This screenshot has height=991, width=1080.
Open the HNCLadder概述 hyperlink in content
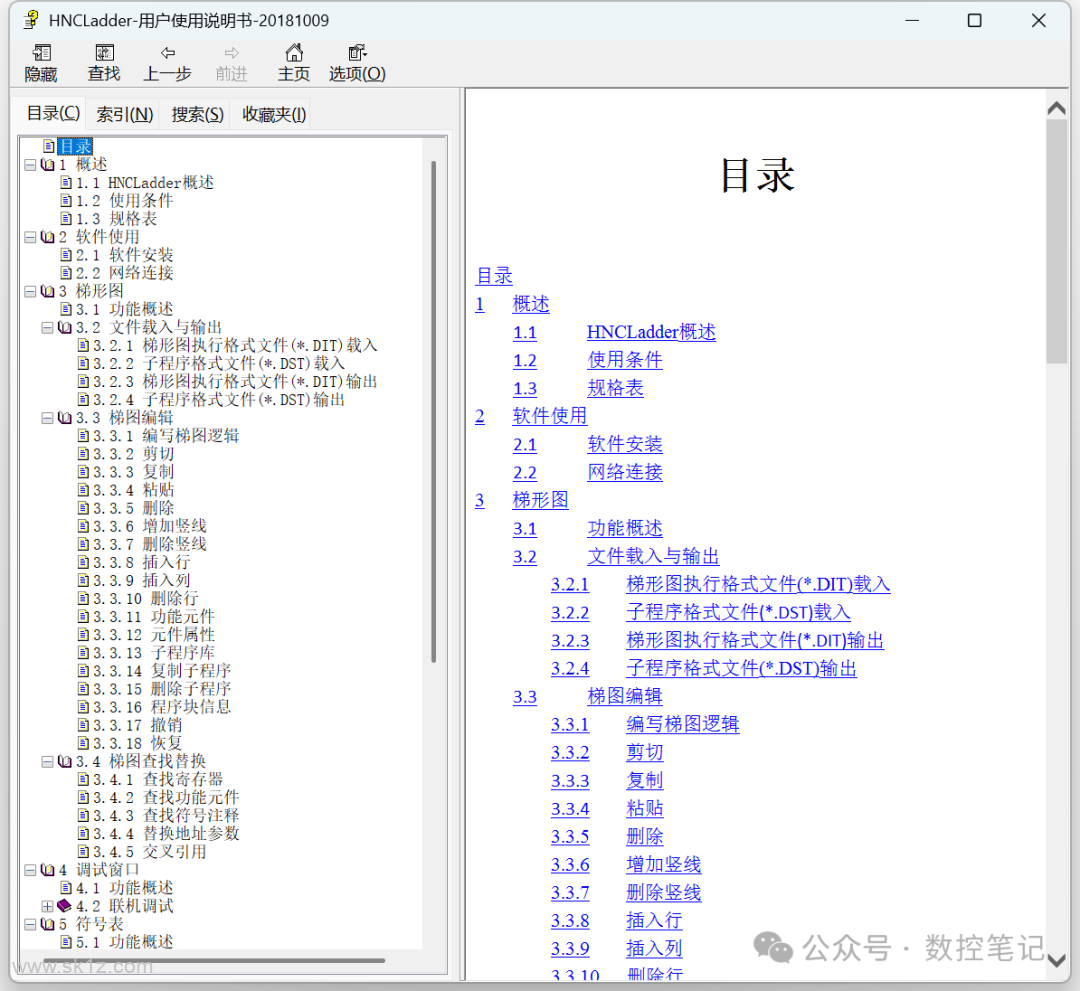coord(651,332)
